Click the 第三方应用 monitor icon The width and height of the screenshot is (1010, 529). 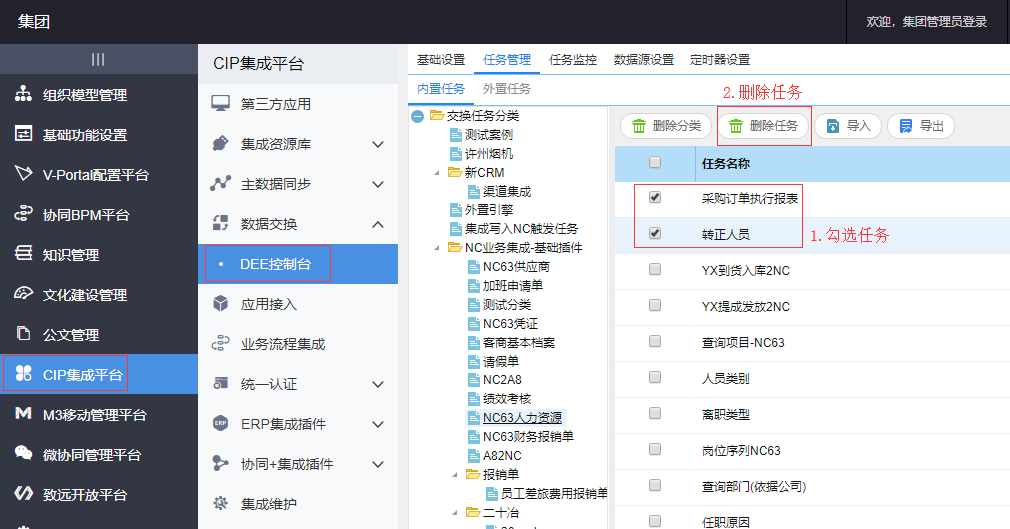click(x=220, y=104)
